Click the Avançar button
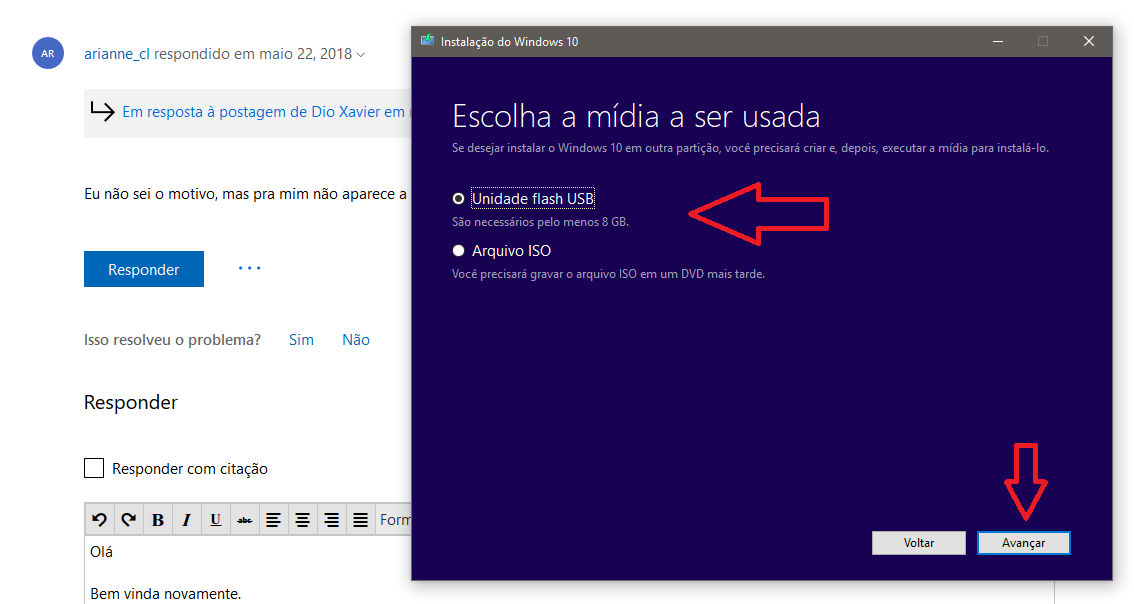Image resolution: width=1134 pixels, height=604 pixels. (x=1023, y=543)
